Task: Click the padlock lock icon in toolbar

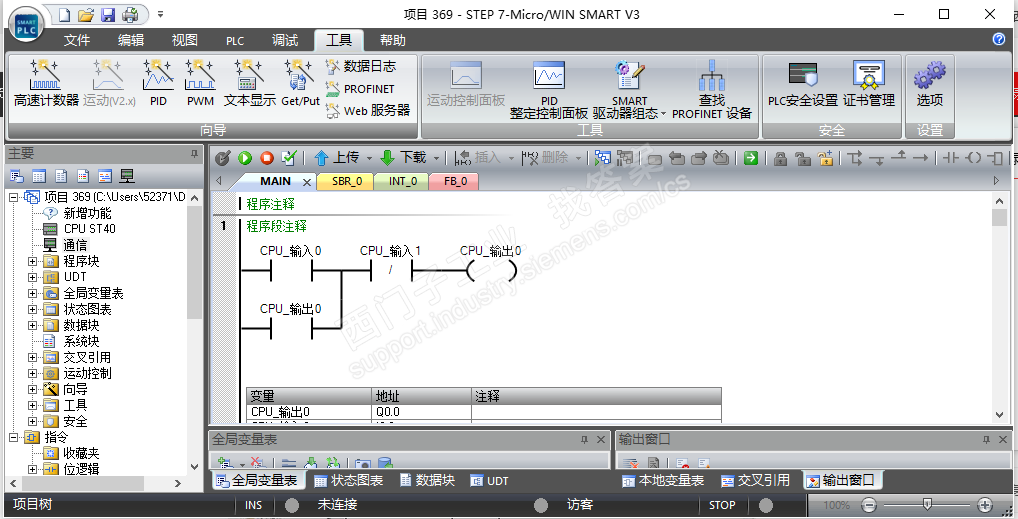Action: pyautogui.click(x=780, y=158)
